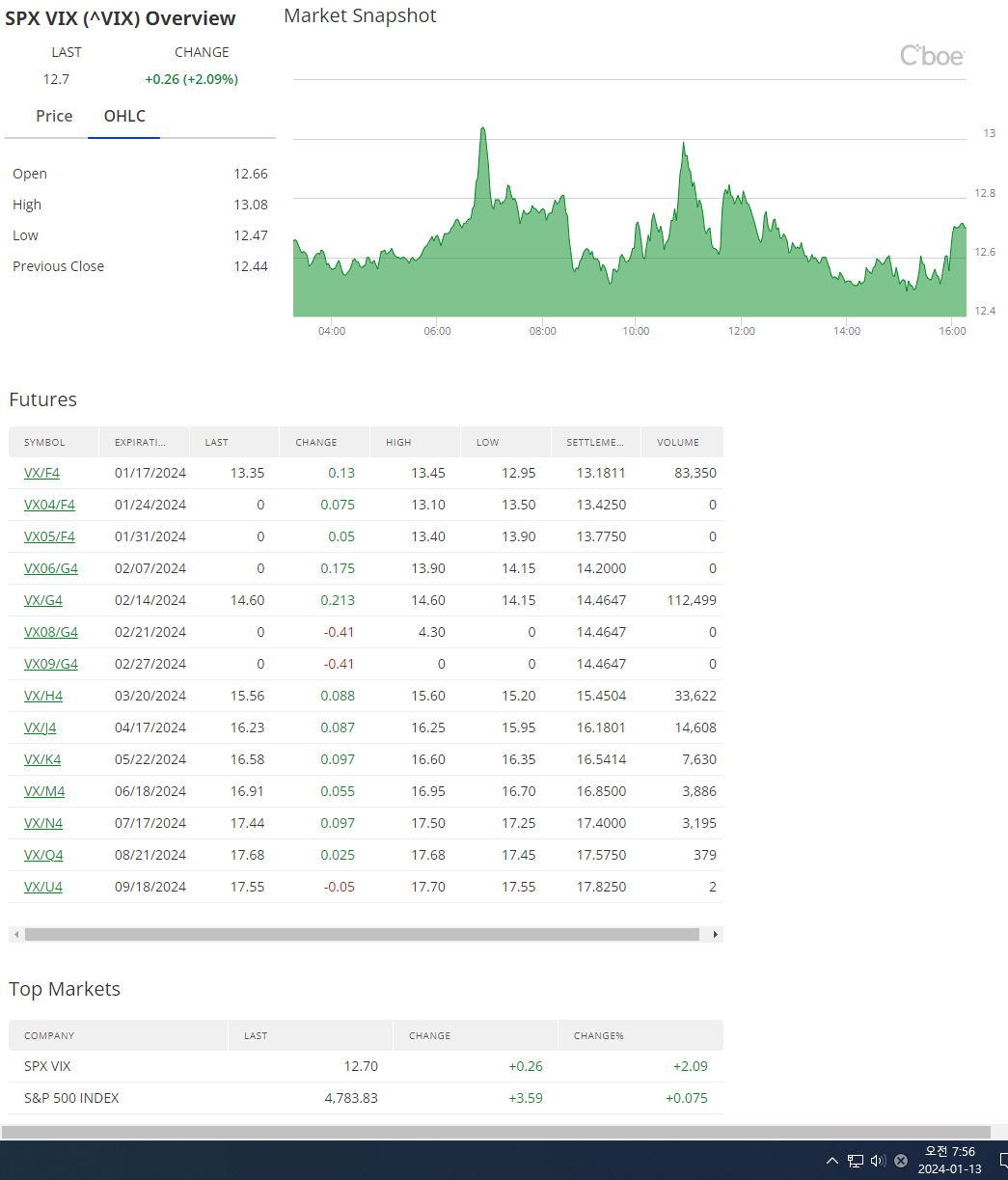1008x1180 pixels.
Task: Click the 03/20/2024 expiration cell
Action: 150,696
